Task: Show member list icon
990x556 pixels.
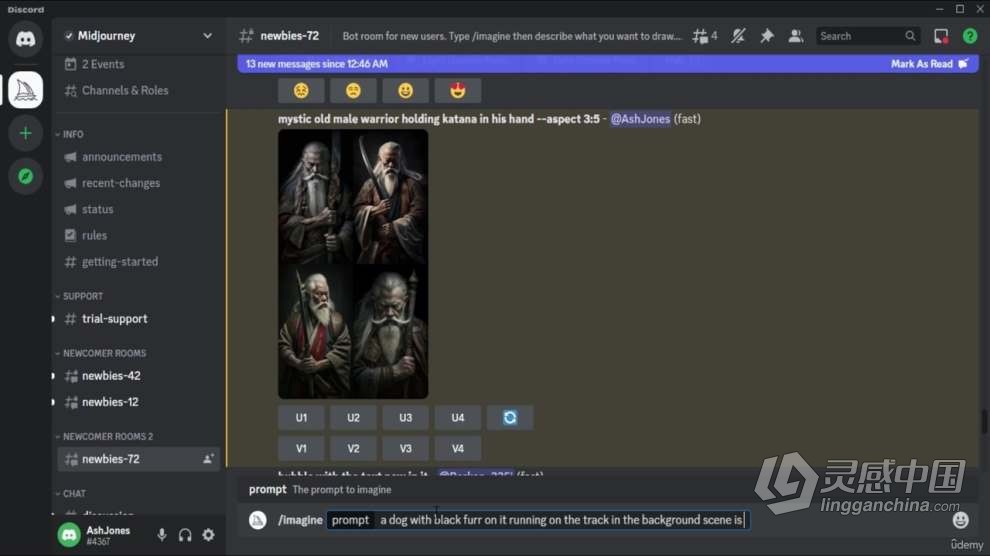Action: [796, 36]
